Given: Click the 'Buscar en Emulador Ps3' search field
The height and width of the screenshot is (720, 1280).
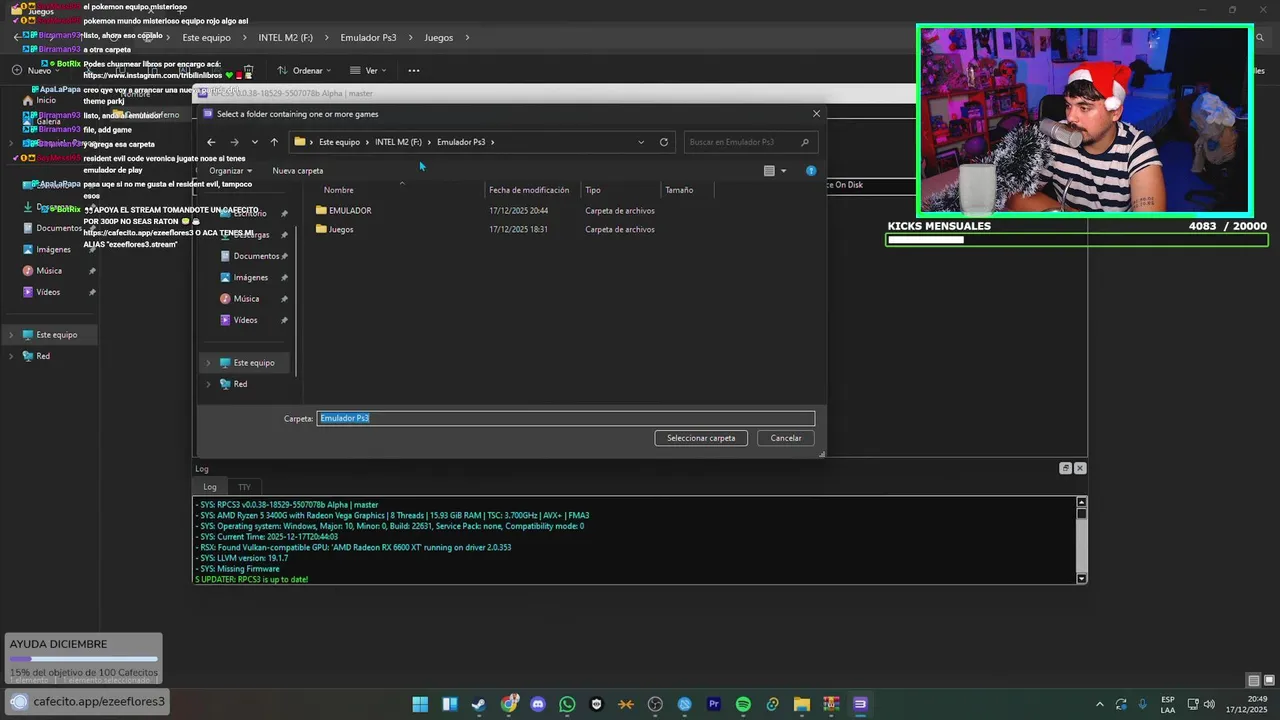Looking at the screenshot, I should [x=749, y=142].
